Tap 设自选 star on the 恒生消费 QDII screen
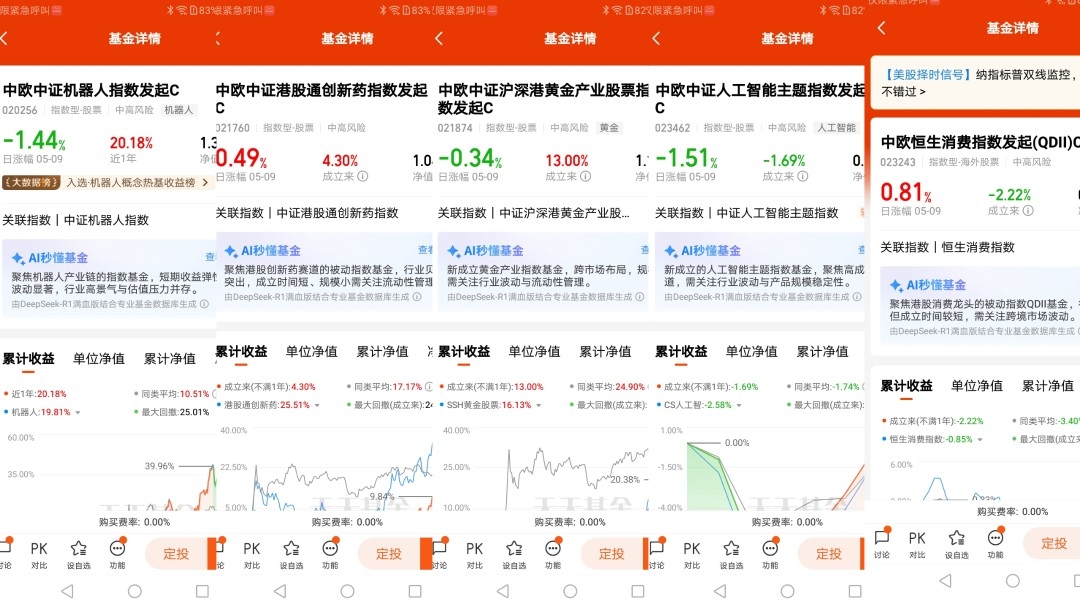 click(x=957, y=543)
